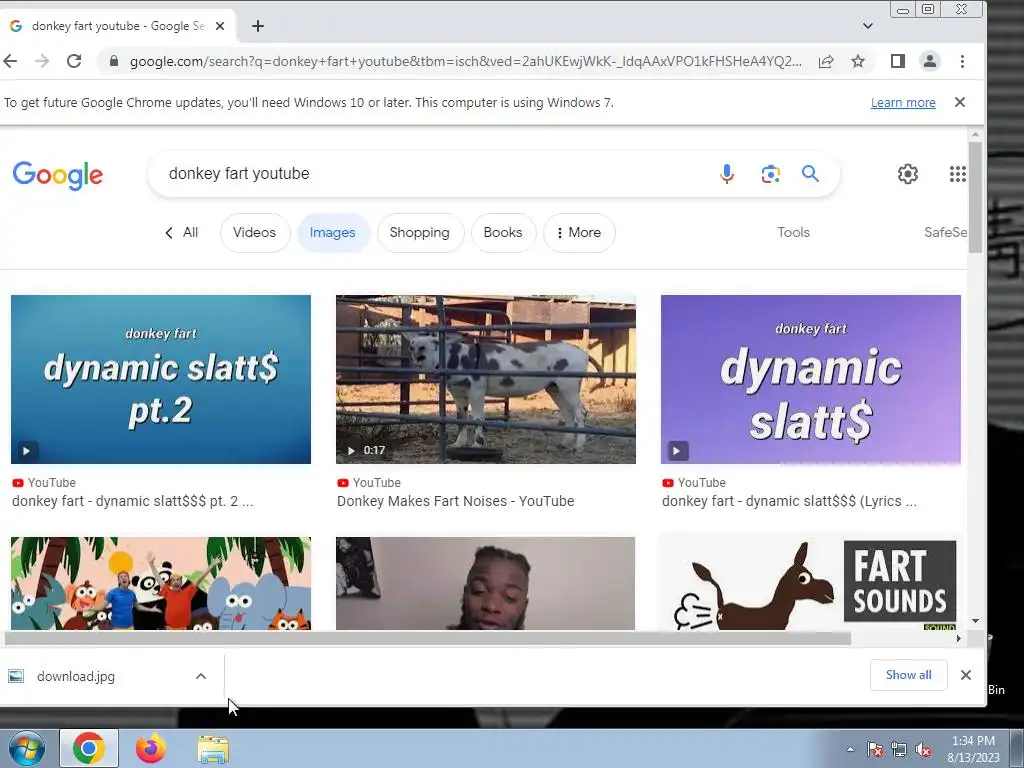Open Google quick settings gear
Screen dimensions: 1024x768
coord(907,174)
